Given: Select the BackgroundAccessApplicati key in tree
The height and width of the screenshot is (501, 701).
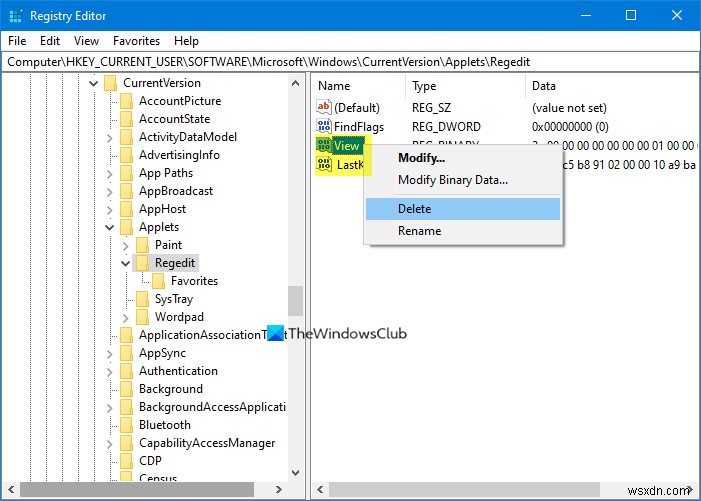Looking at the screenshot, I should click(212, 407).
